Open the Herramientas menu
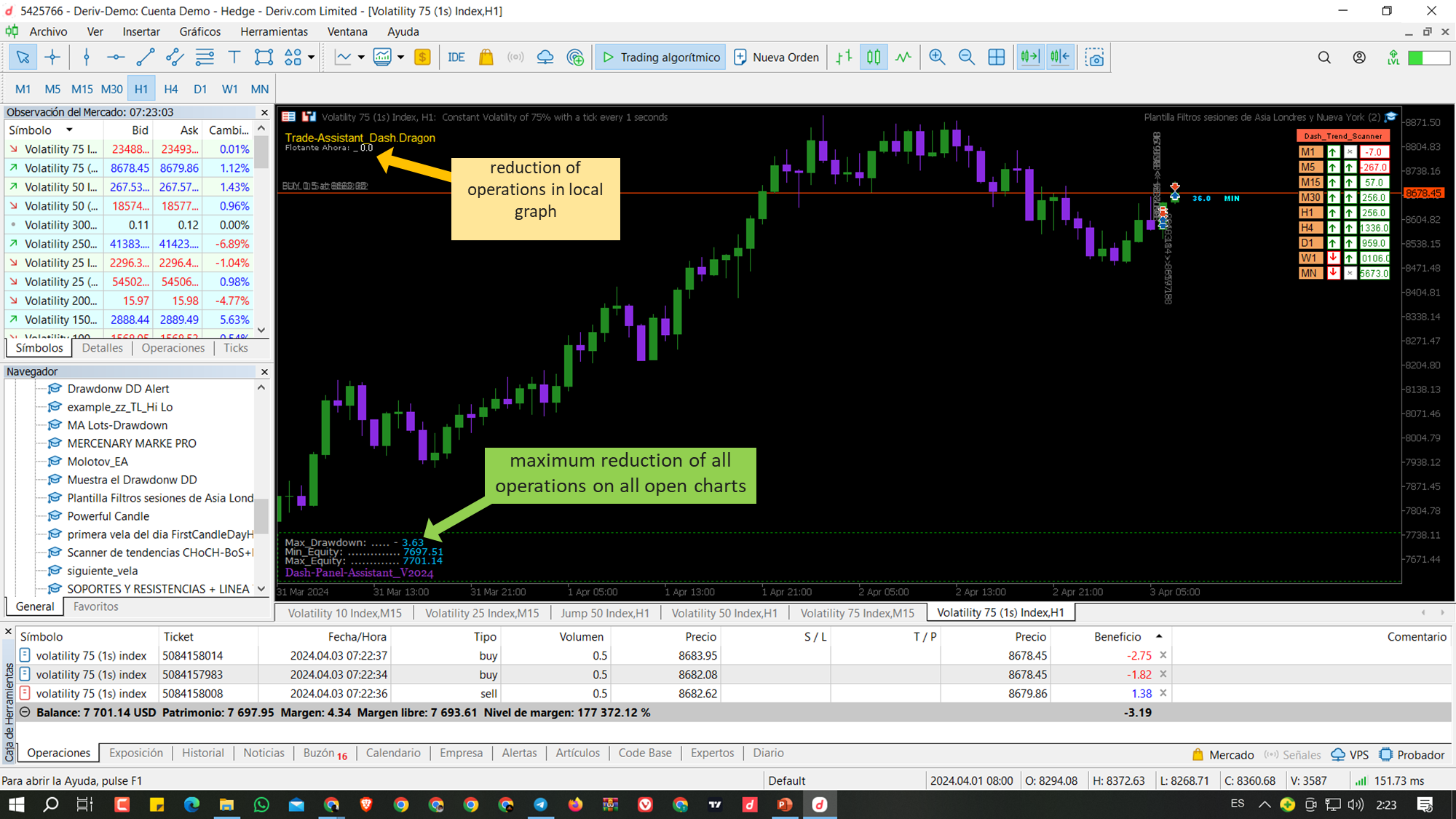Viewport: 1456px width, 819px height. (x=274, y=31)
